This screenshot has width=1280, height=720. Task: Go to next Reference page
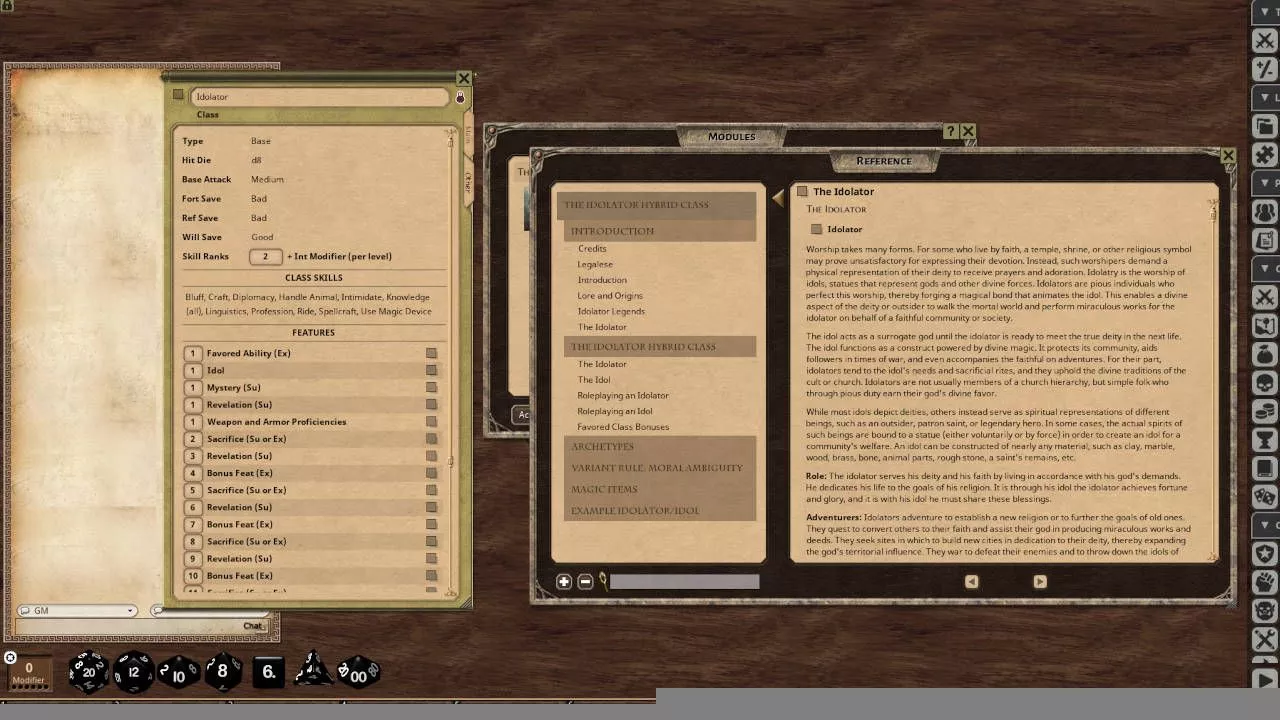tap(1040, 581)
